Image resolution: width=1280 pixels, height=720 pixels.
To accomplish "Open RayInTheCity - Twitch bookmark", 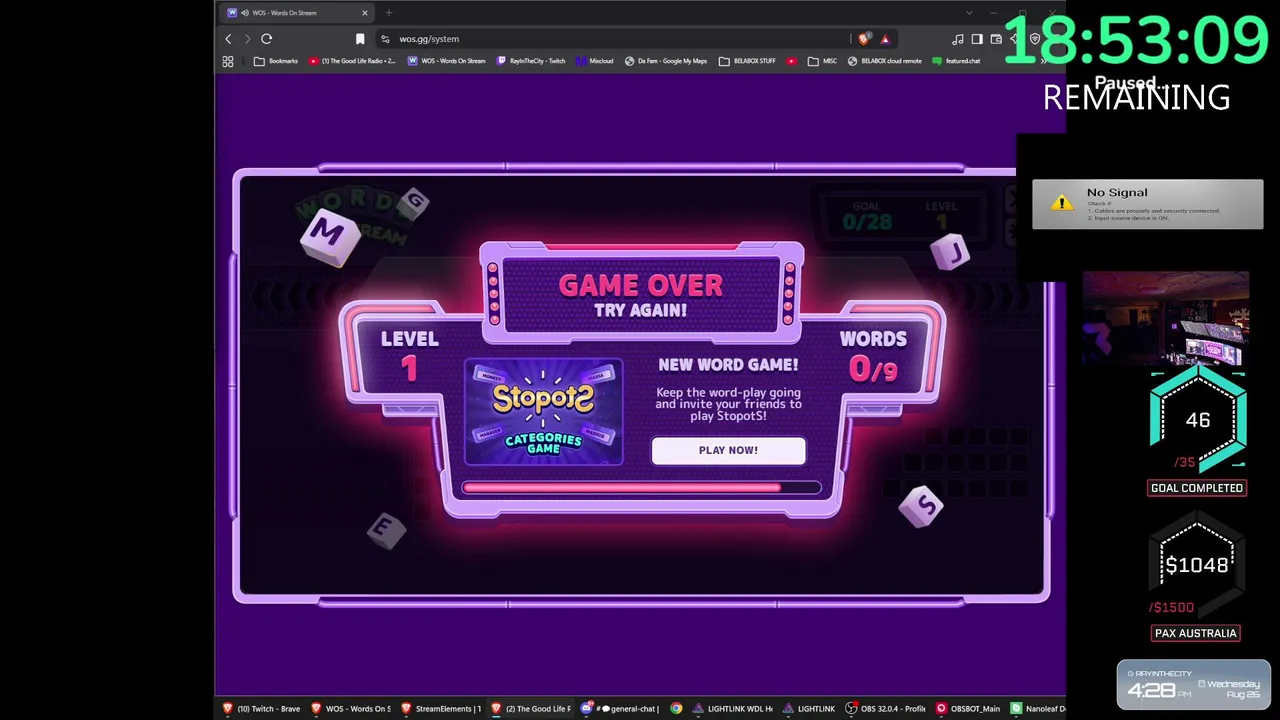I will 531,61.
